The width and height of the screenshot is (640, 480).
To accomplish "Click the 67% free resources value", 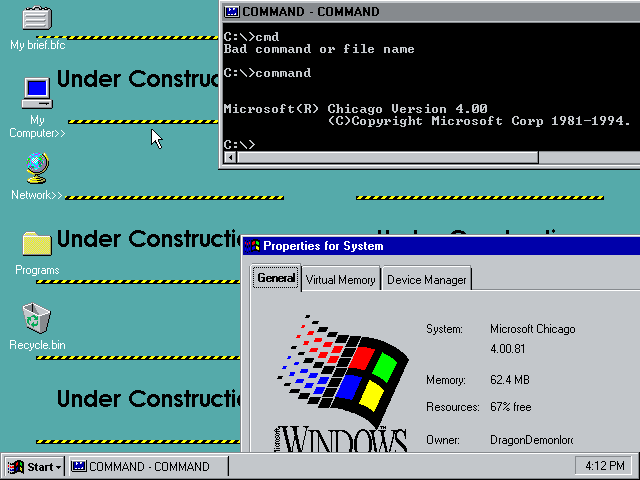I will coord(511,407).
